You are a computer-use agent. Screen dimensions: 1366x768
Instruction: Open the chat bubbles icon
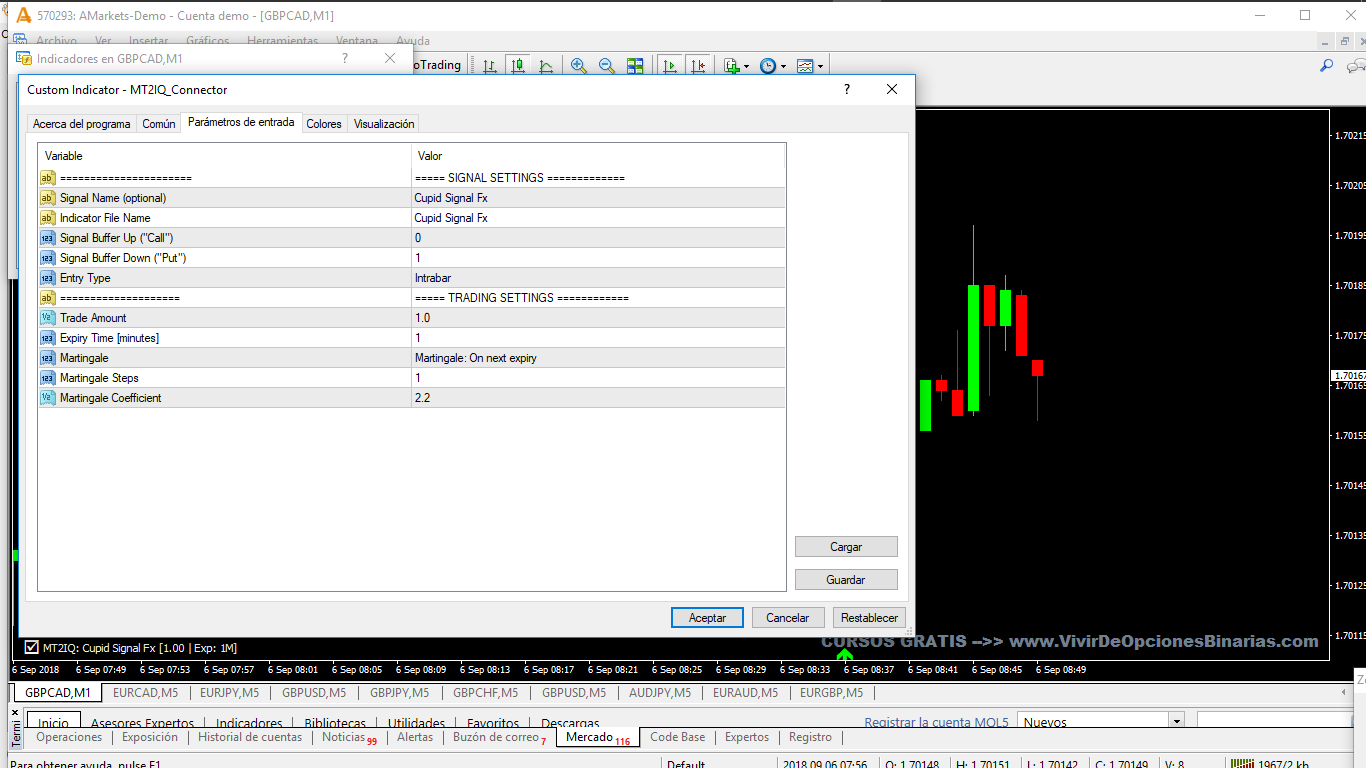point(1356,67)
